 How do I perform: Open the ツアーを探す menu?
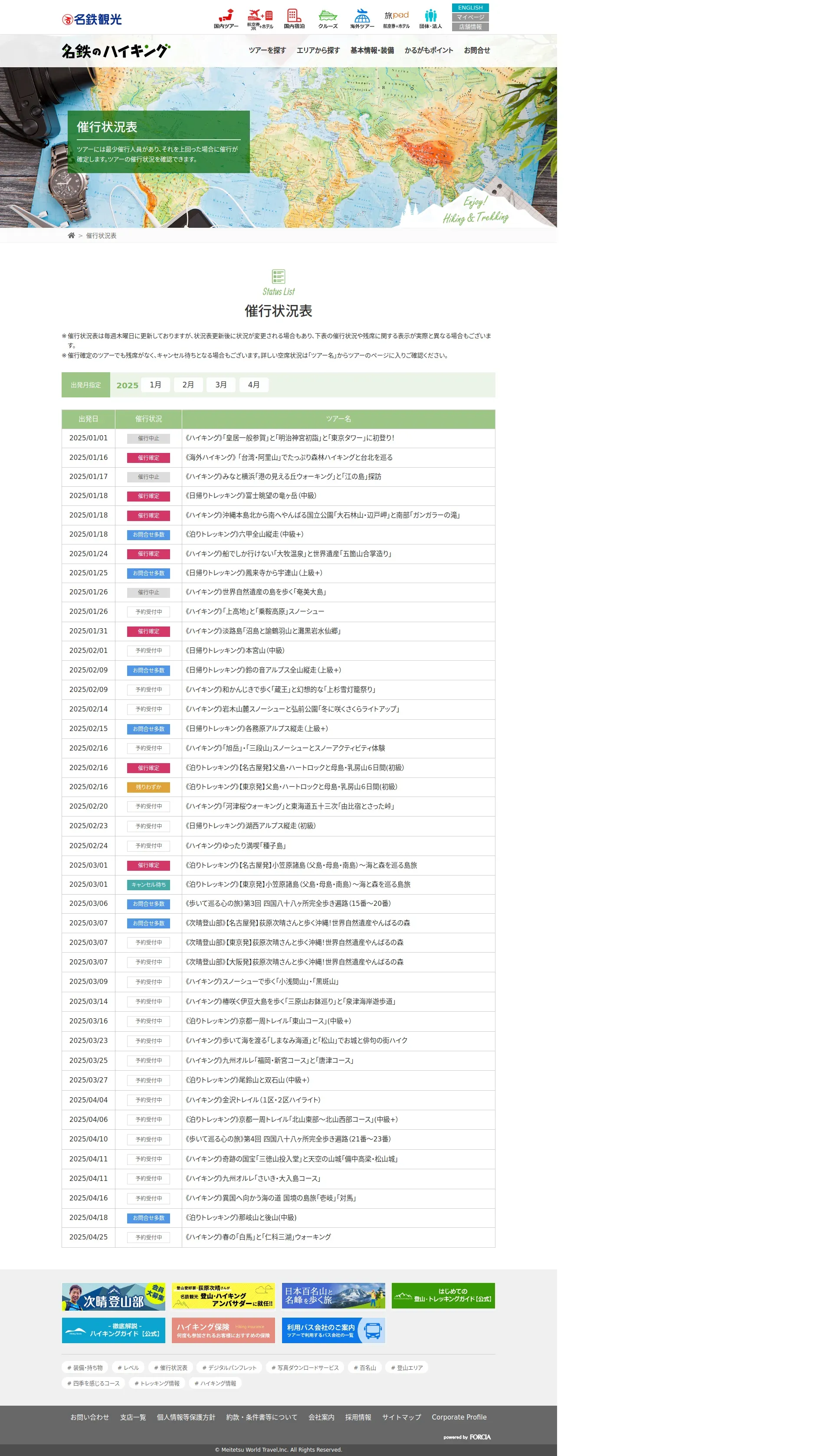point(267,50)
